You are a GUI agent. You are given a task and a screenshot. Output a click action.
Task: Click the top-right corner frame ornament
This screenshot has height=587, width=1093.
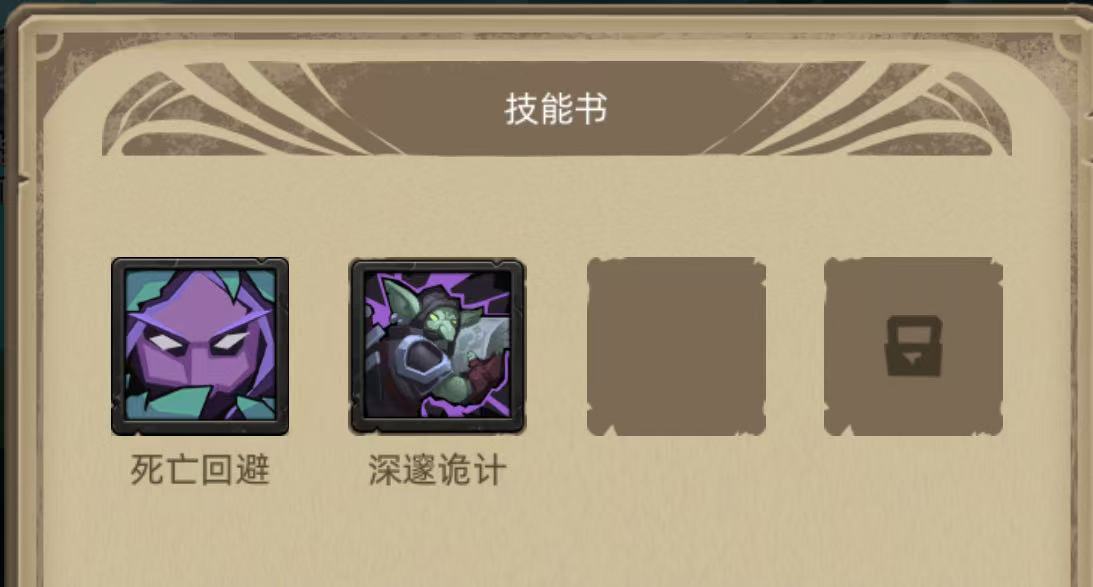(1067, 45)
